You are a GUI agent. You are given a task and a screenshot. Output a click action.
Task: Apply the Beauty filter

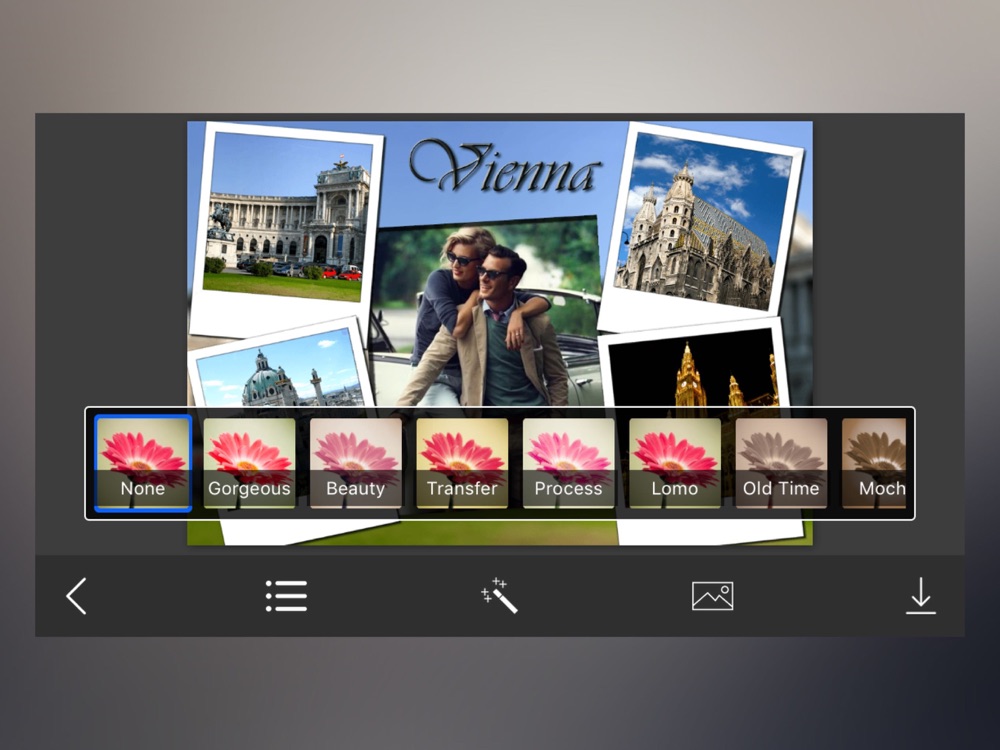[356, 463]
